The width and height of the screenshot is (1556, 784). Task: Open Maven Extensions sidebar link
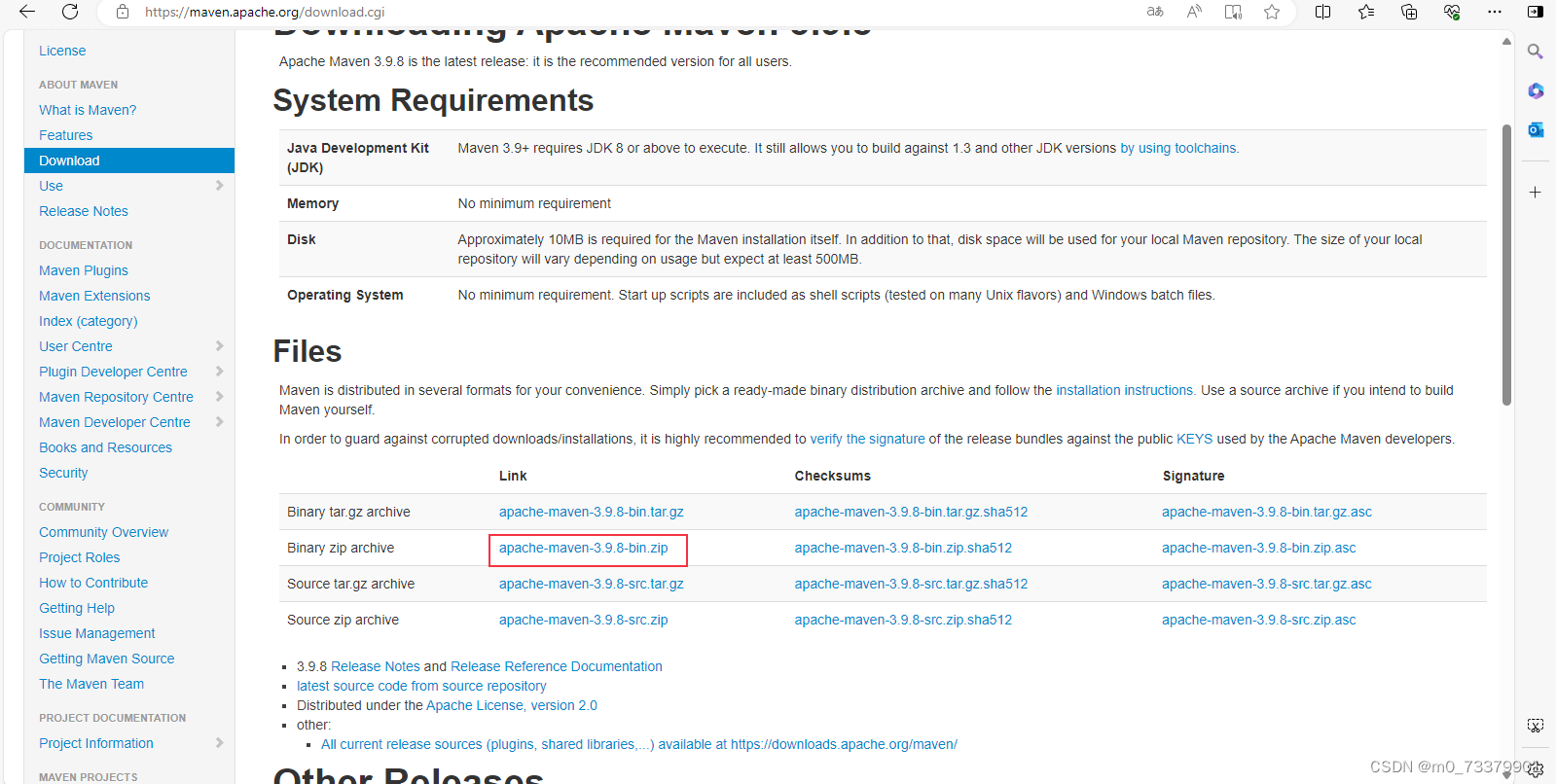[x=94, y=296]
